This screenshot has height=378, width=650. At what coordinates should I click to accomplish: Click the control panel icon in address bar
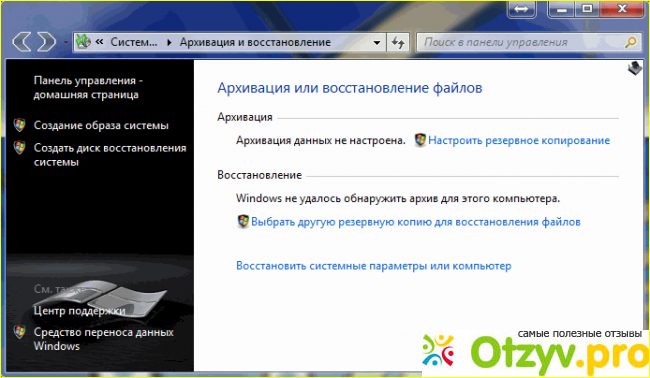tap(84, 42)
